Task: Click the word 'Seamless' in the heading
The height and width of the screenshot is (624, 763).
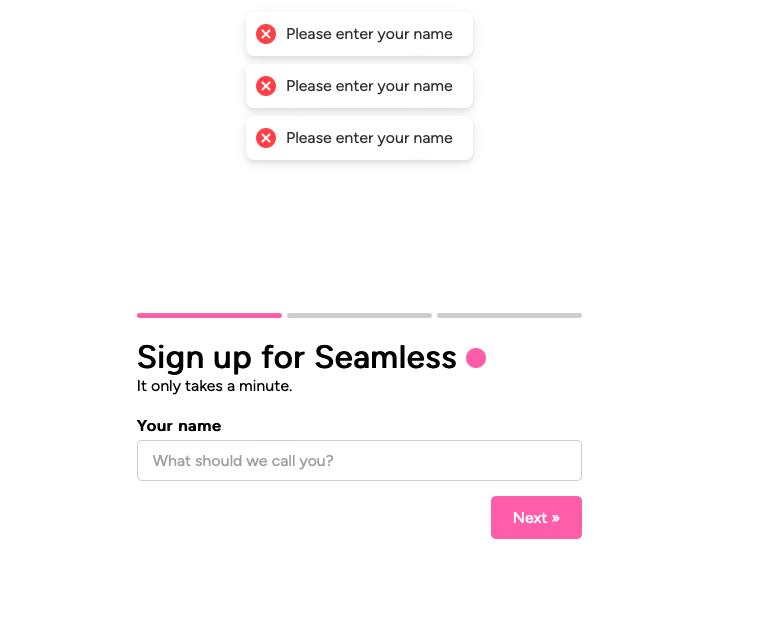Action: point(385,357)
